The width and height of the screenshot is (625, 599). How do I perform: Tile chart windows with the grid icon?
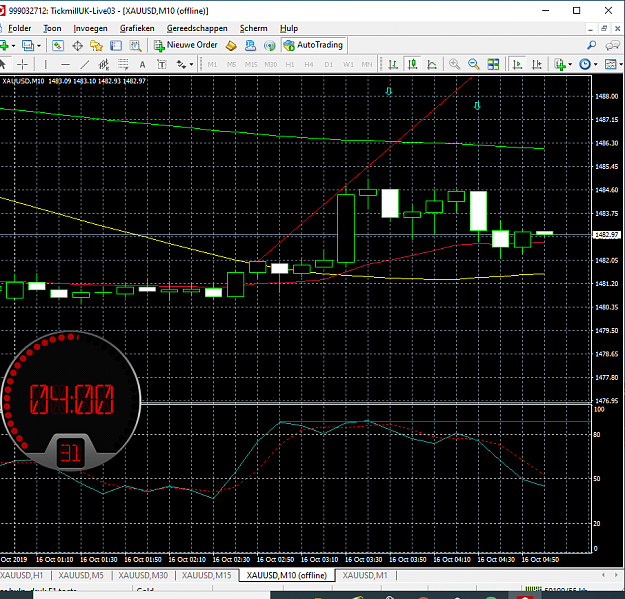coord(493,64)
